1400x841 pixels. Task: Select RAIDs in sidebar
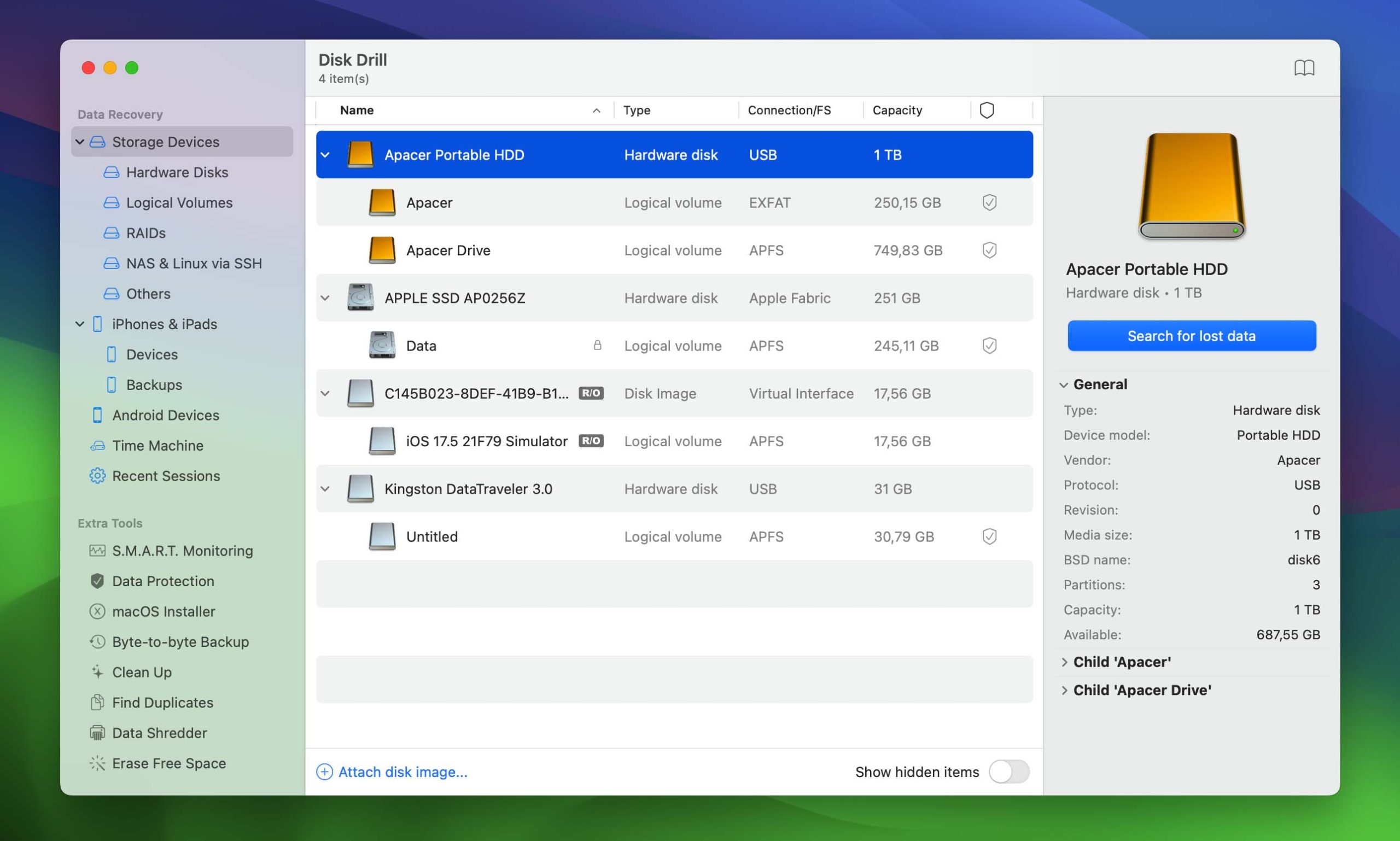coord(145,233)
